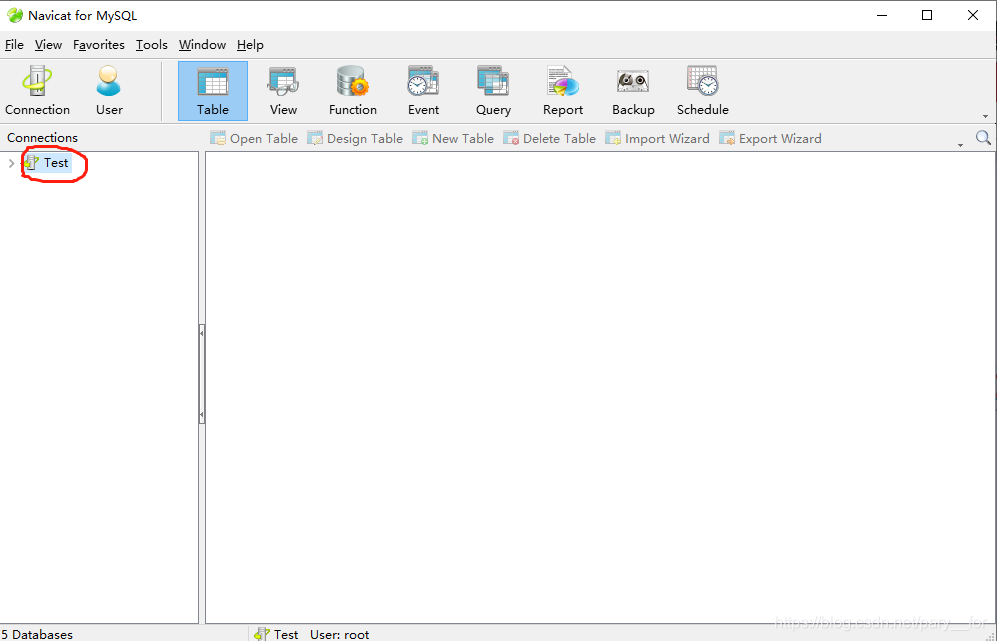Open the View menu
The width and height of the screenshot is (997, 641).
[x=48, y=45]
